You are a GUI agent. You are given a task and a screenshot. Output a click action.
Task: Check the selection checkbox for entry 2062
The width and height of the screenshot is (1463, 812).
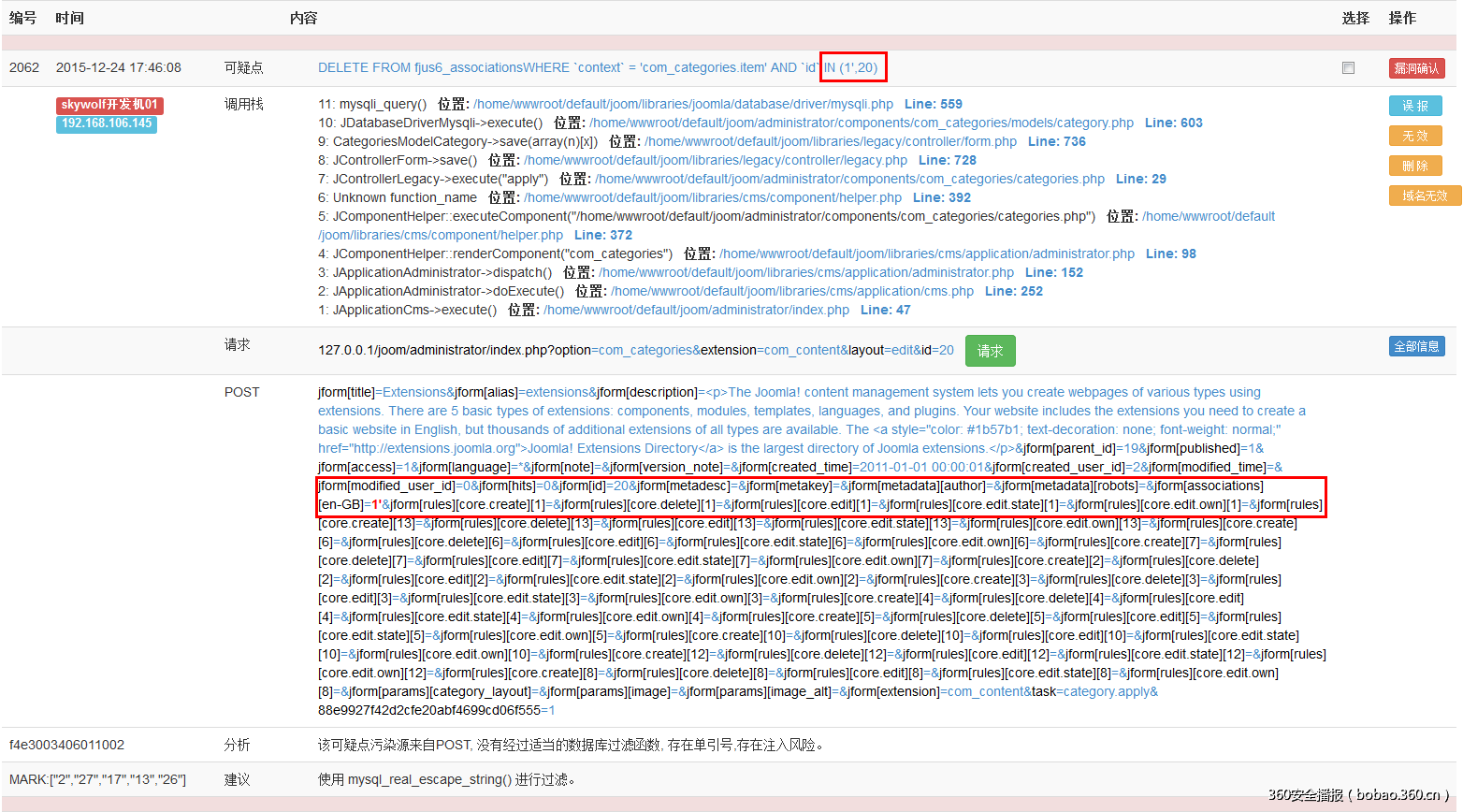(x=1347, y=67)
